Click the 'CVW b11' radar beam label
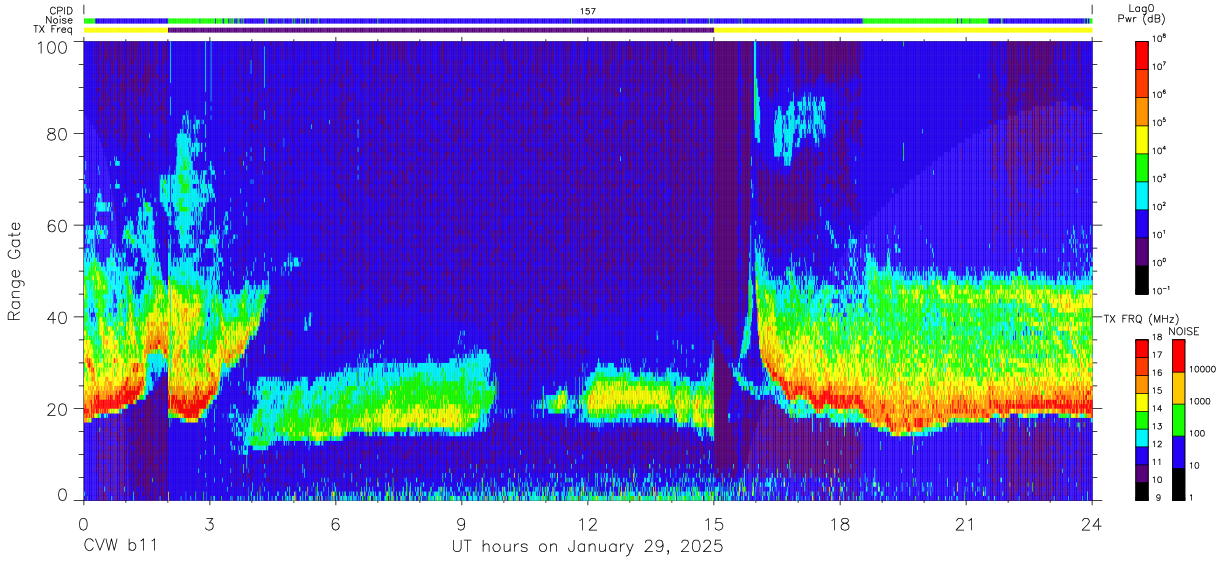 coord(120,546)
